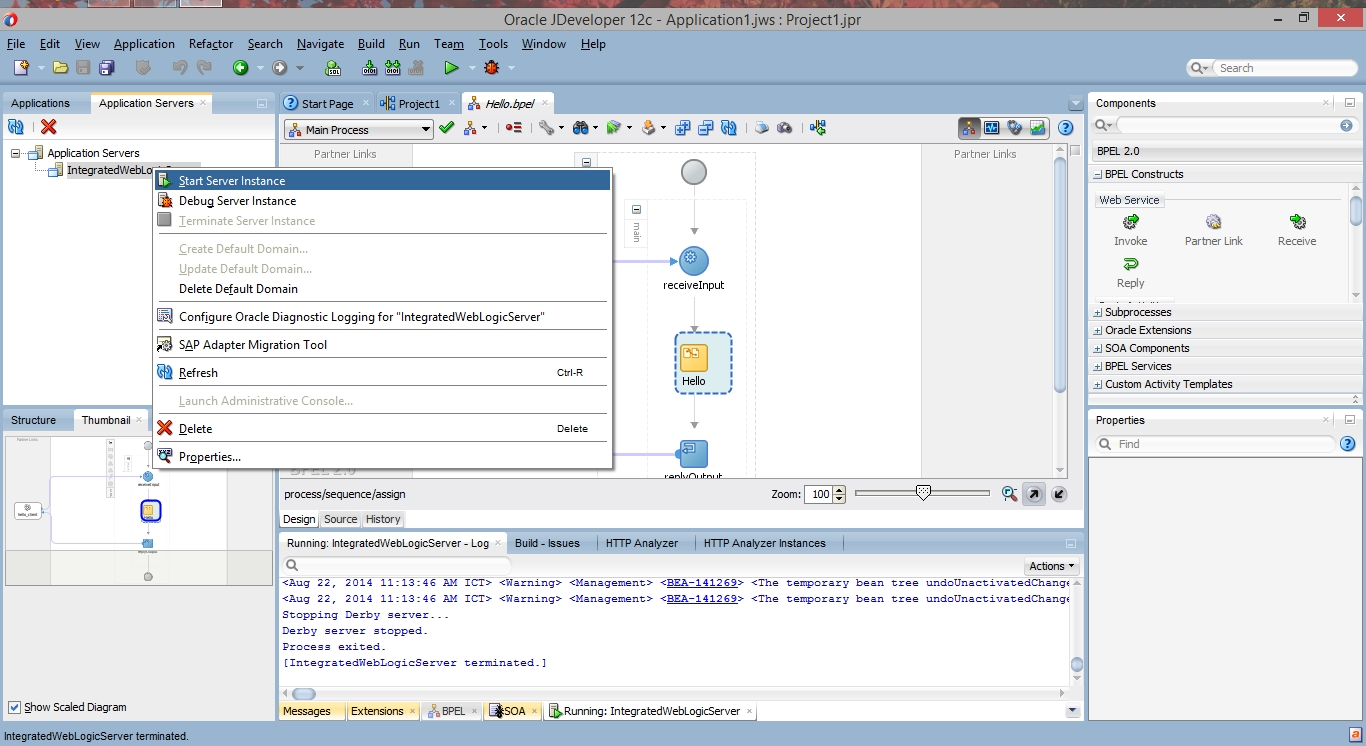
Task: Click the Save All icon
Action: (106, 68)
